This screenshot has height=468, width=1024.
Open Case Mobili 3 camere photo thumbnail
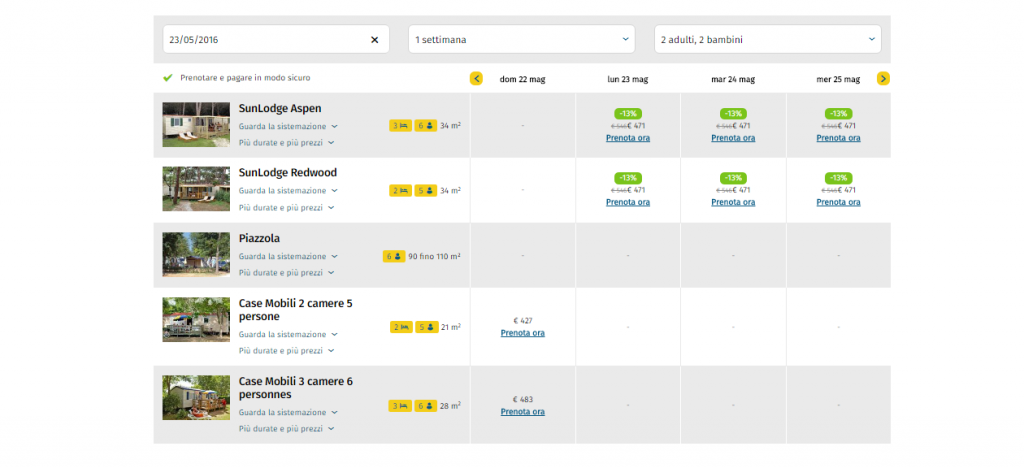(x=196, y=397)
